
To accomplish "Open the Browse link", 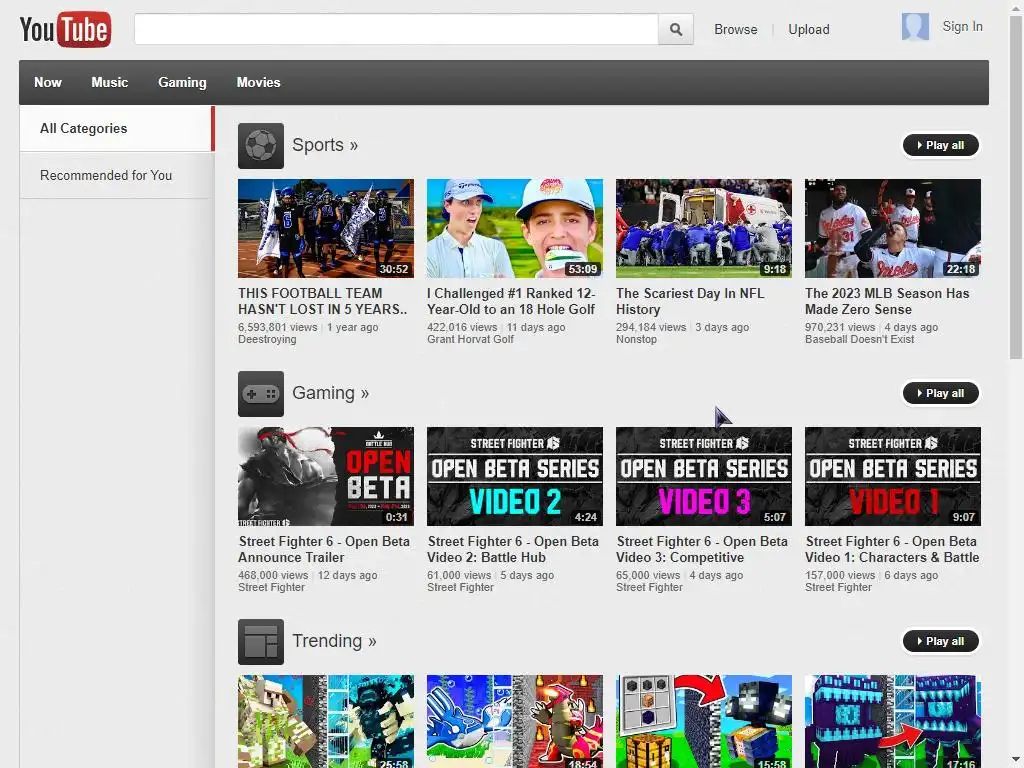I will (x=735, y=29).
